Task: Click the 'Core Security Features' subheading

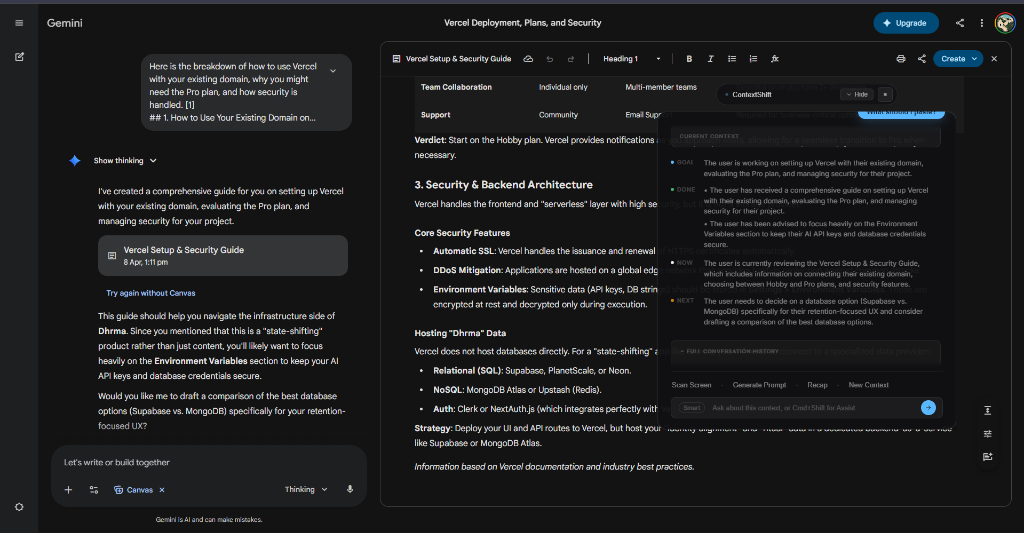Action: [x=462, y=233]
